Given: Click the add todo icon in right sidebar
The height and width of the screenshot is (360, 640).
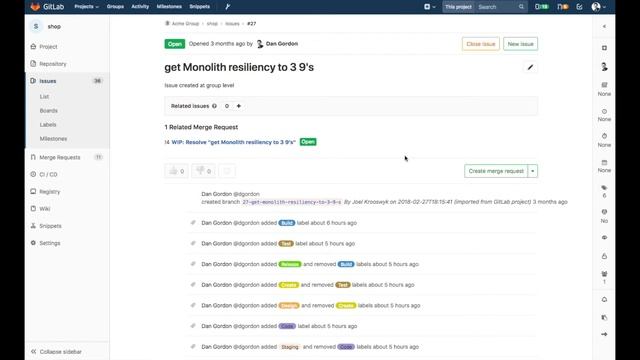Looking at the screenshot, I should point(604,48).
